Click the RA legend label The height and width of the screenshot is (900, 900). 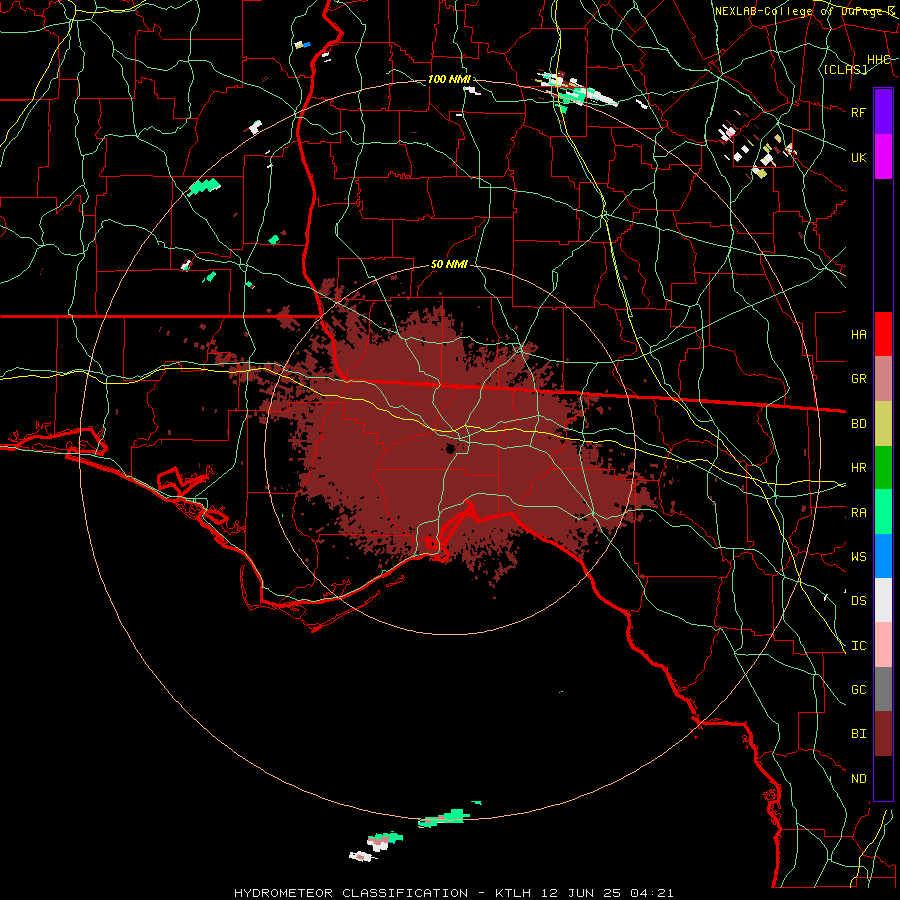click(858, 513)
